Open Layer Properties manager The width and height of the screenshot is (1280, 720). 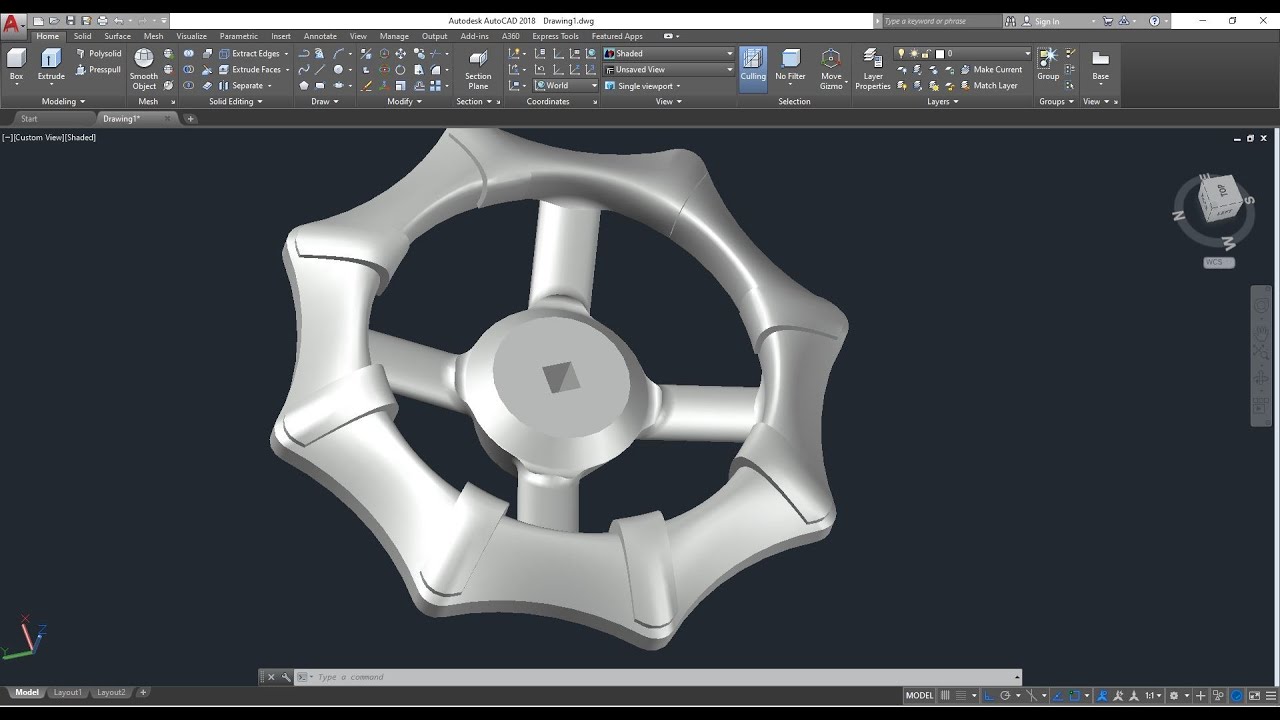[873, 69]
